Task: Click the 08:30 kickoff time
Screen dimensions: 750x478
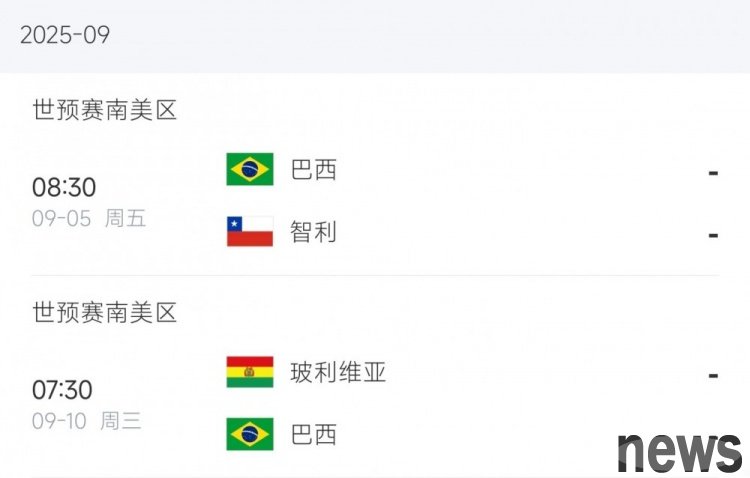Action: tap(64, 187)
